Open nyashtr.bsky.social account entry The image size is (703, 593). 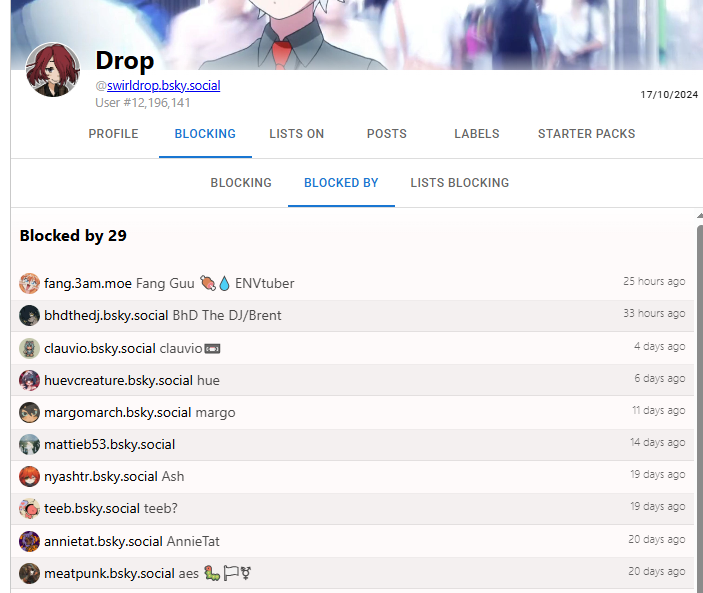pos(352,476)
